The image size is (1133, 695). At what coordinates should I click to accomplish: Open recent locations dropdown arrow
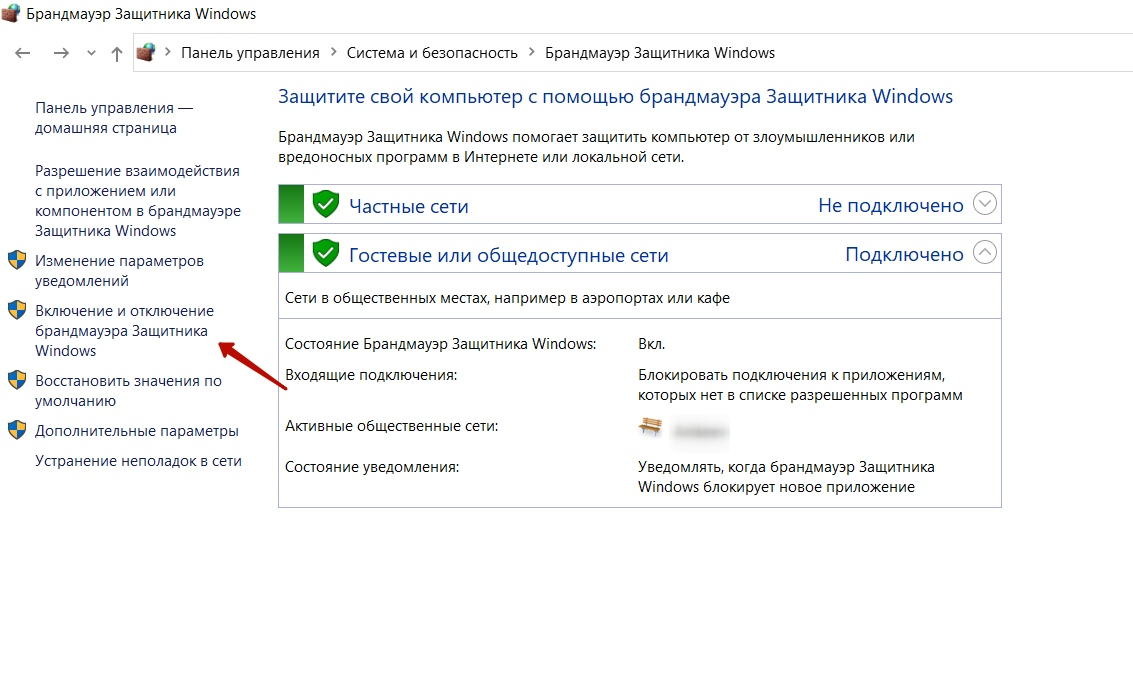point(91,53)
